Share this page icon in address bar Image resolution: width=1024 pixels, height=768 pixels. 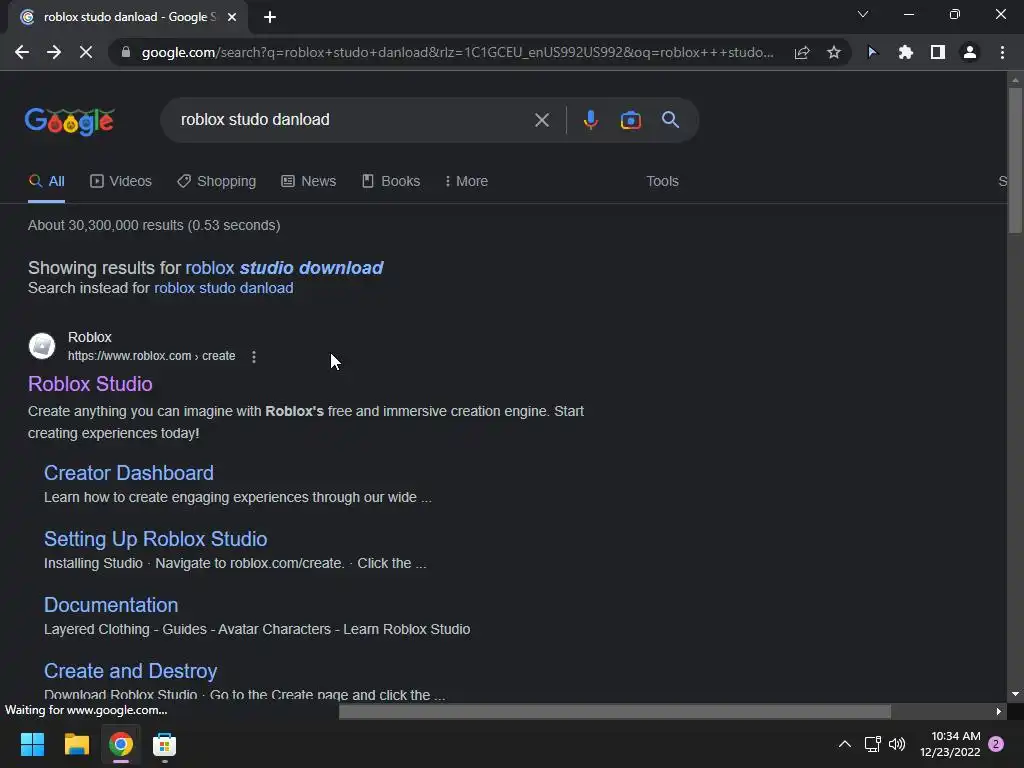(802, 52)
